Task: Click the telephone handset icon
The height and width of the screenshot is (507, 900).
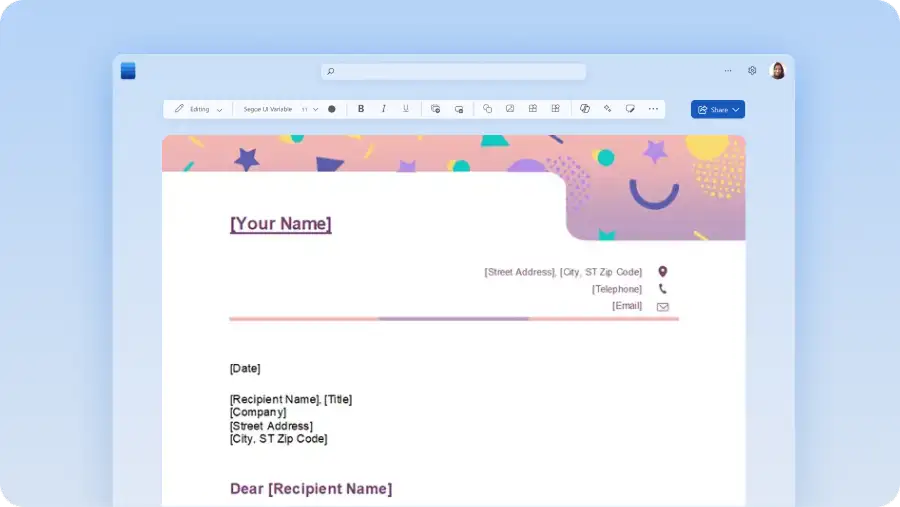Action: (662, 289)
